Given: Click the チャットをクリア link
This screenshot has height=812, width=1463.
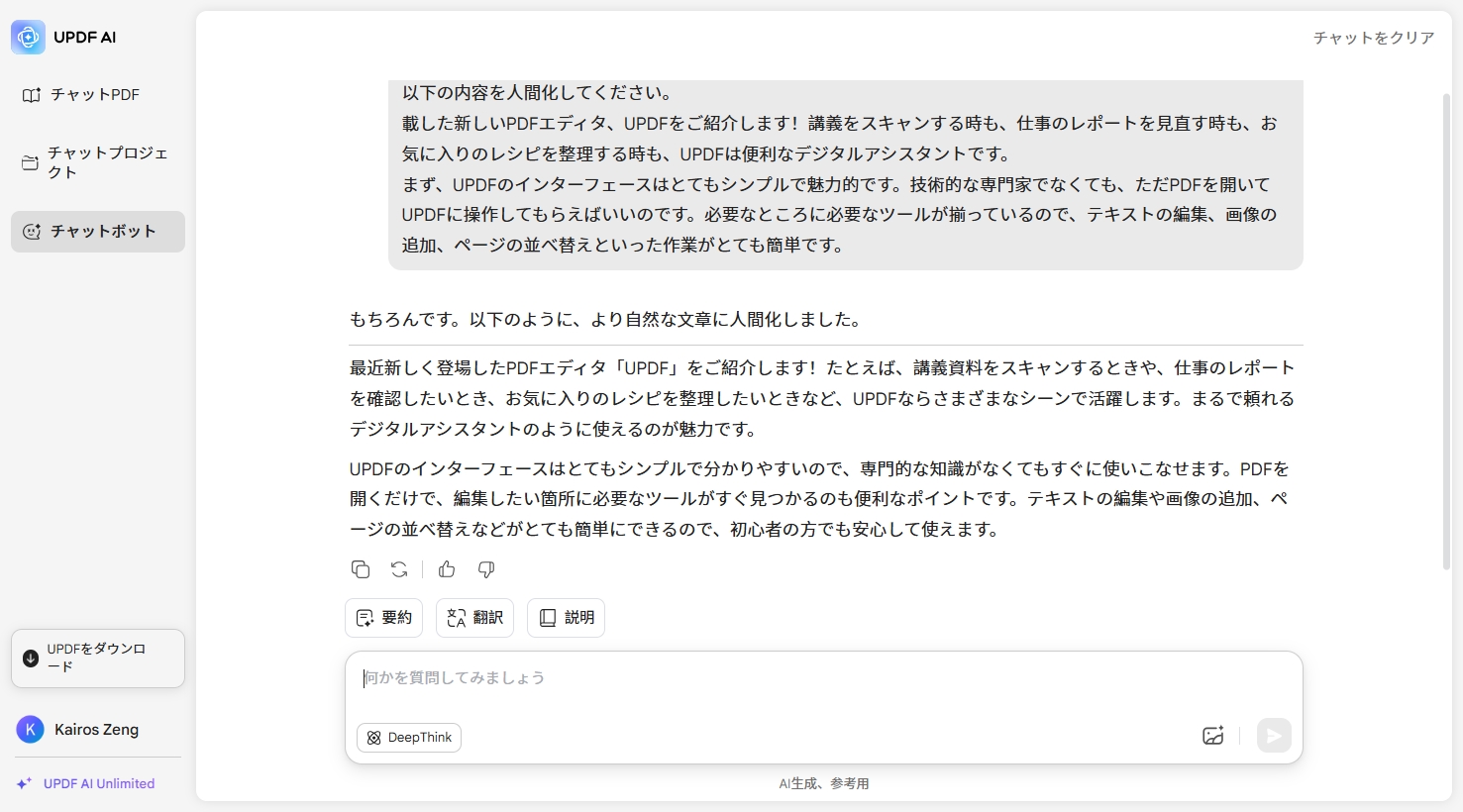Looking at the screenshot, I should (x=1373, y=38).
